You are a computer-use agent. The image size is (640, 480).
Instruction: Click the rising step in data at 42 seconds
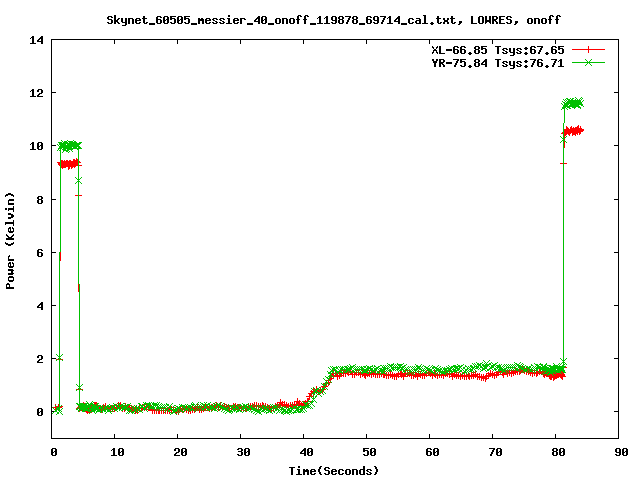click(318, 390)
